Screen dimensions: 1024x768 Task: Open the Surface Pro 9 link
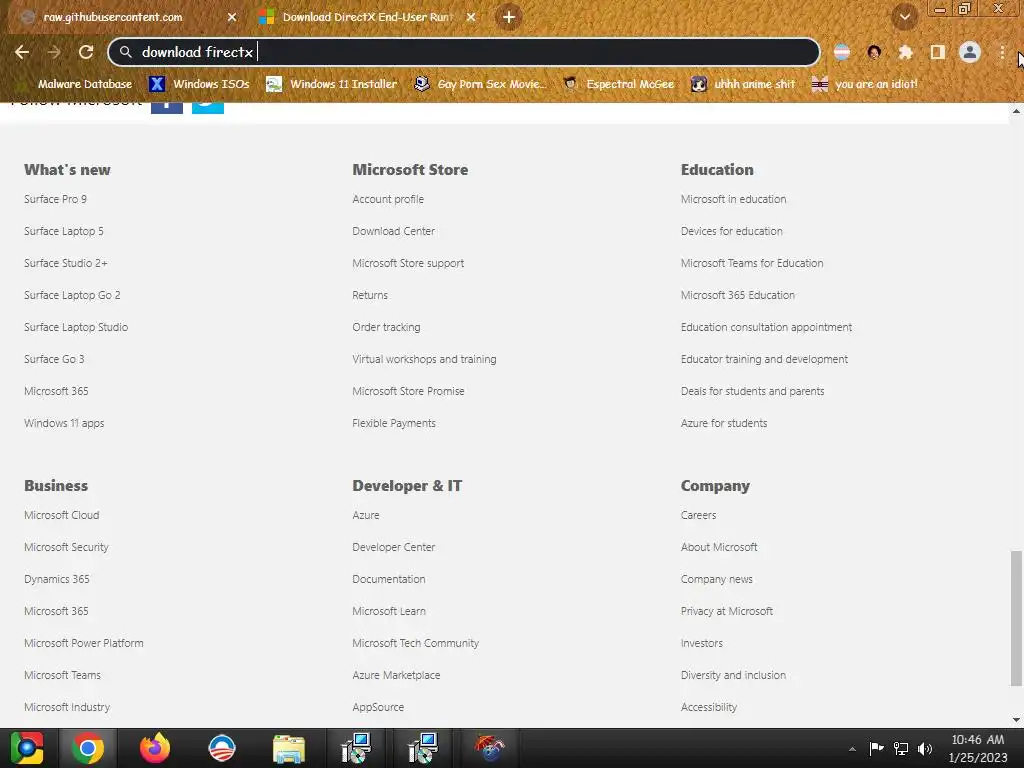pyautogui.click(x=56, y=199)
